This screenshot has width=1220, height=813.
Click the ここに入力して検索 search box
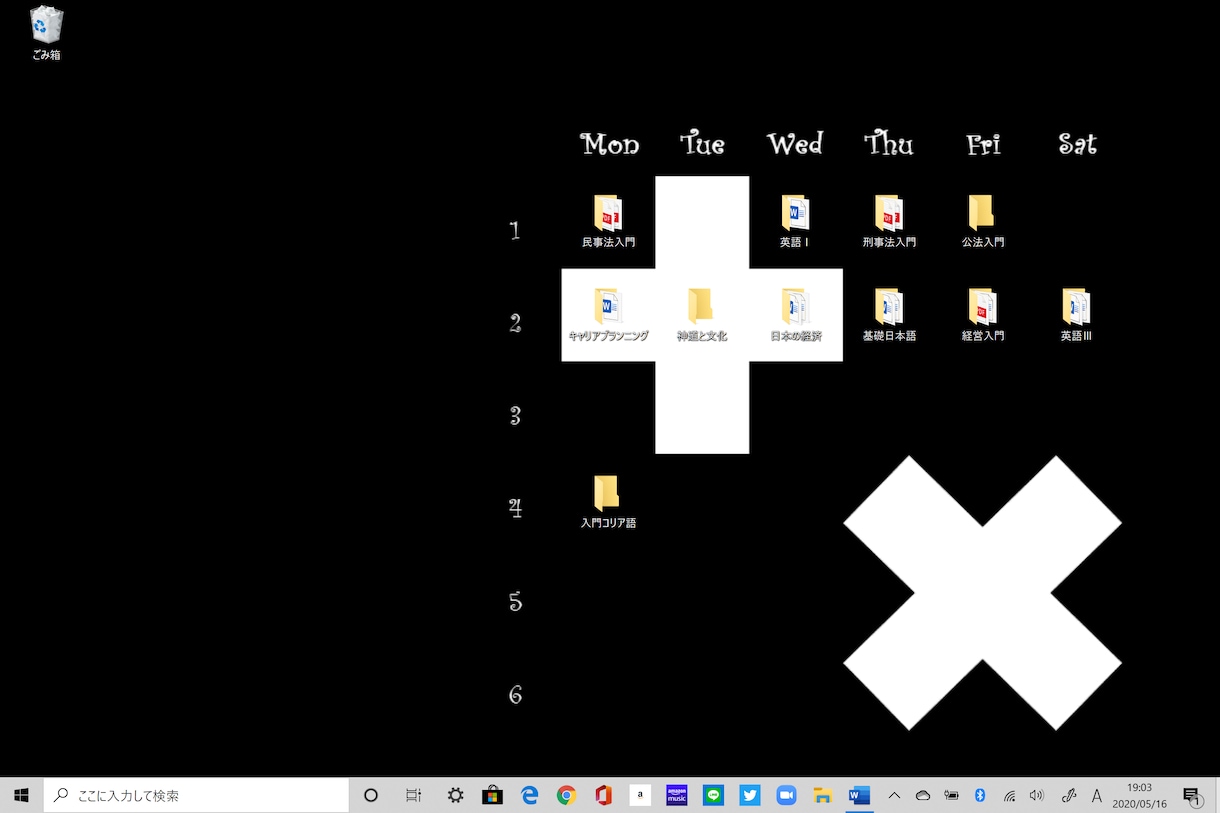pyautogui.click(x=196, y=795)
